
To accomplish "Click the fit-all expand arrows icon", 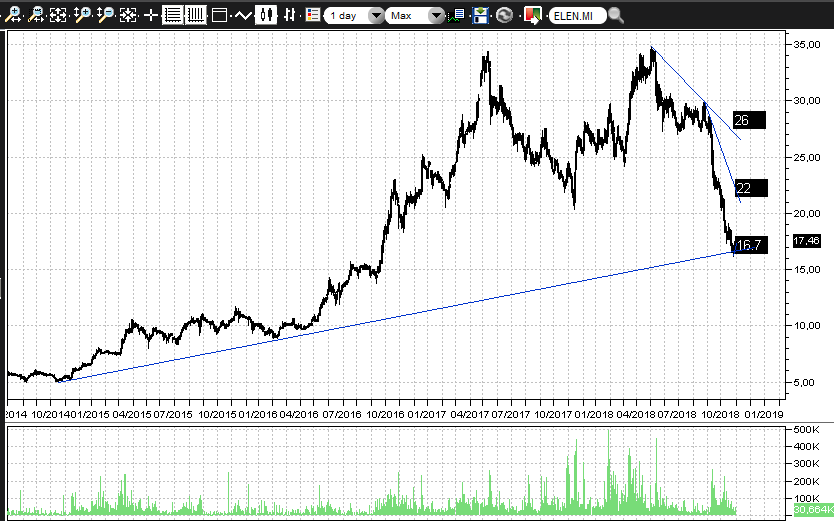I will click(x=58, y=15).
